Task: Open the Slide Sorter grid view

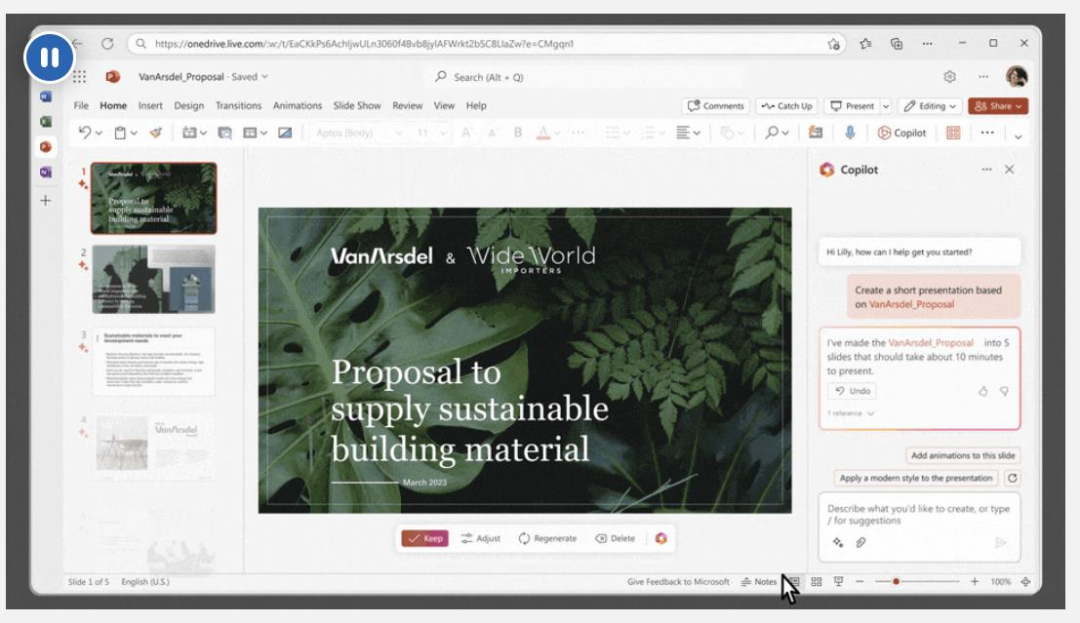Action: click(816, 582)
